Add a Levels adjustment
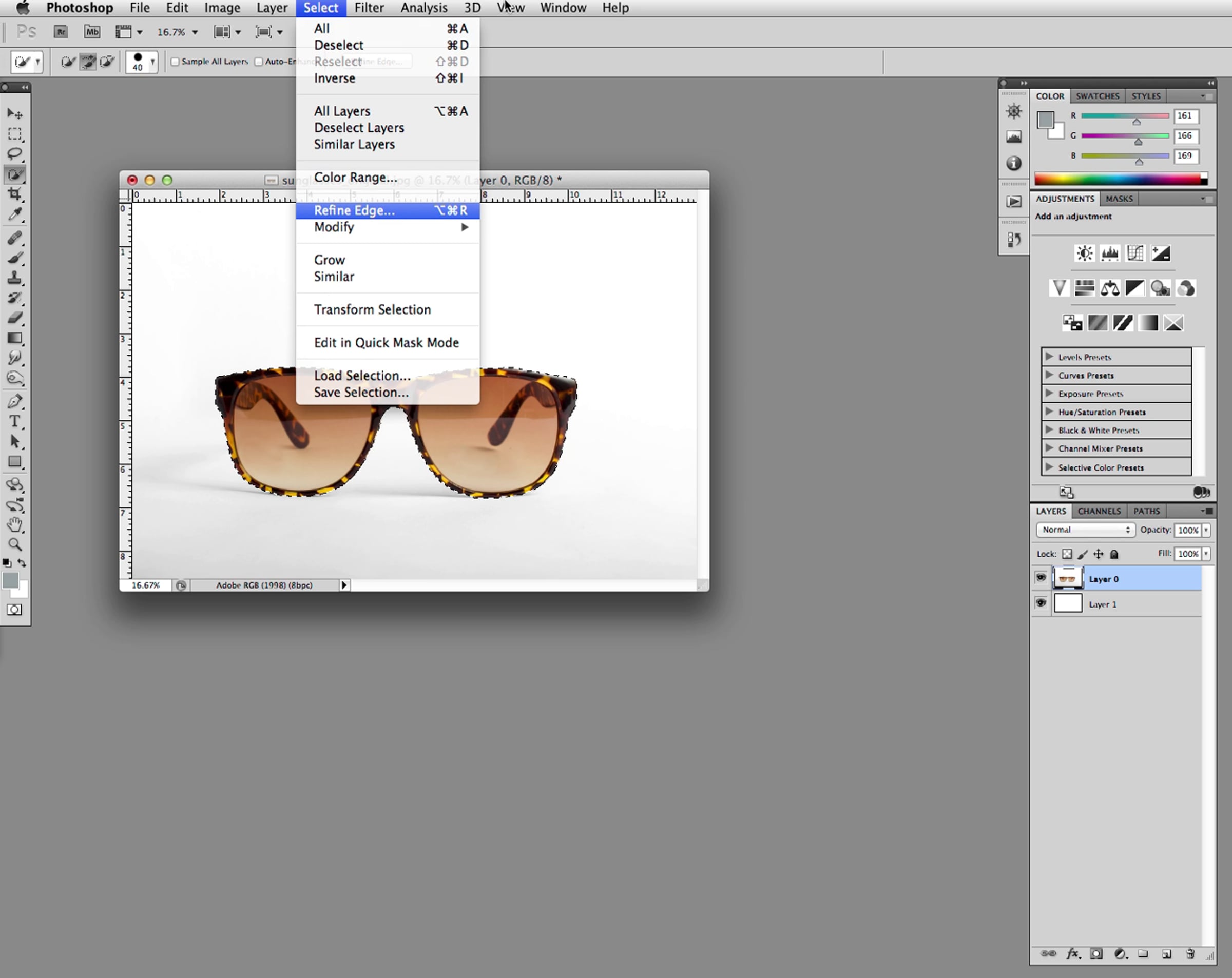 click(1110, 253)
